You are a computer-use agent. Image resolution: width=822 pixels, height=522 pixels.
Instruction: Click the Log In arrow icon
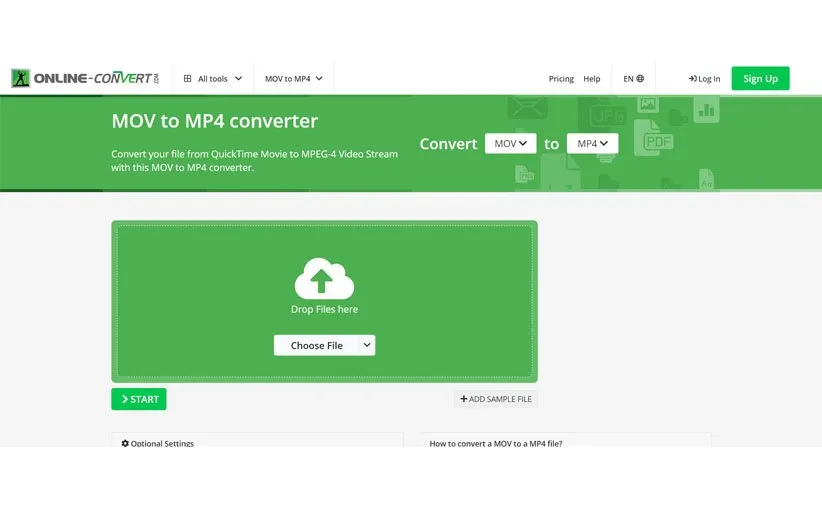[x=692, y=79]
